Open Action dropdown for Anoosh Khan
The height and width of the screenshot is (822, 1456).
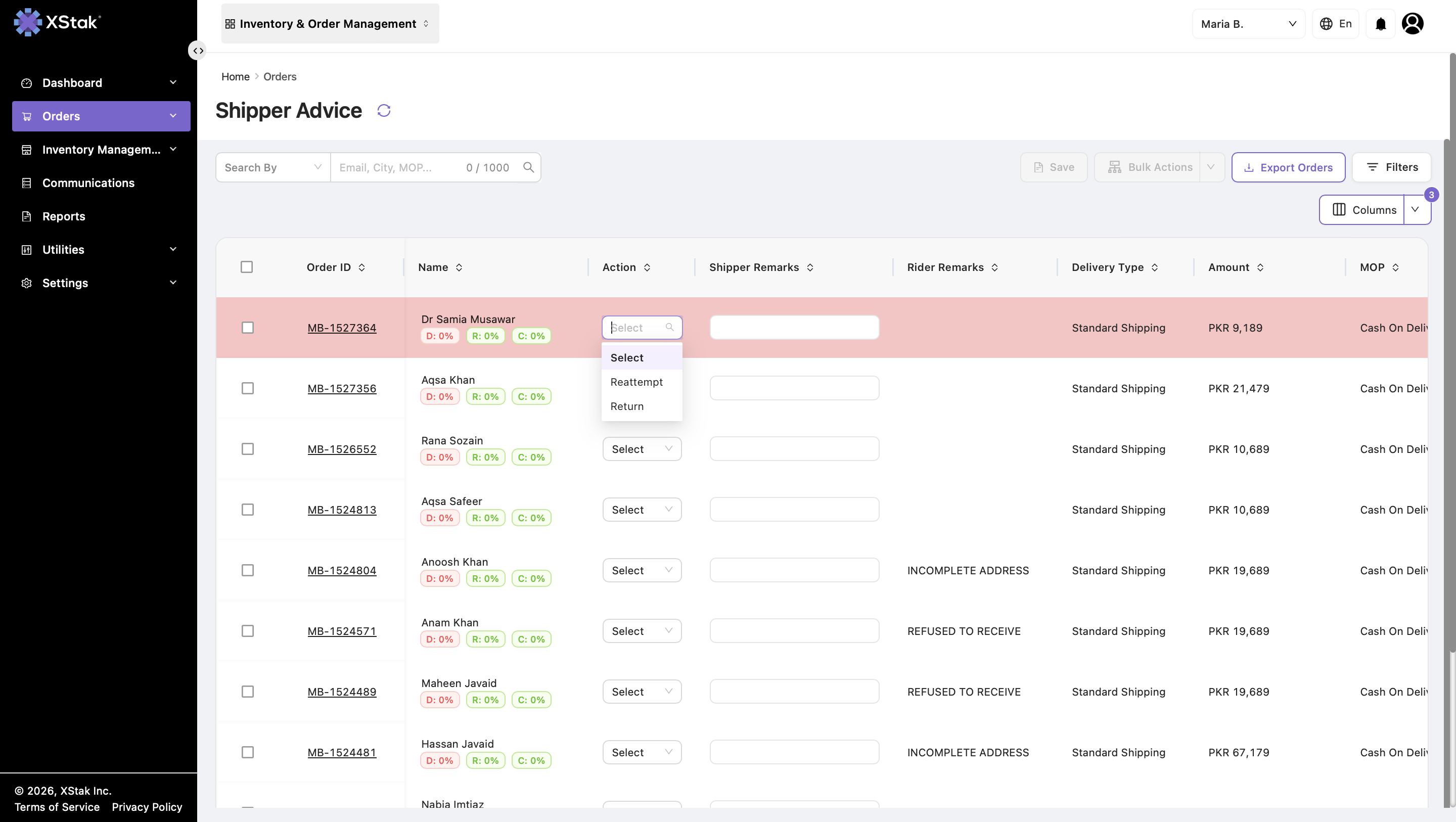642,570
